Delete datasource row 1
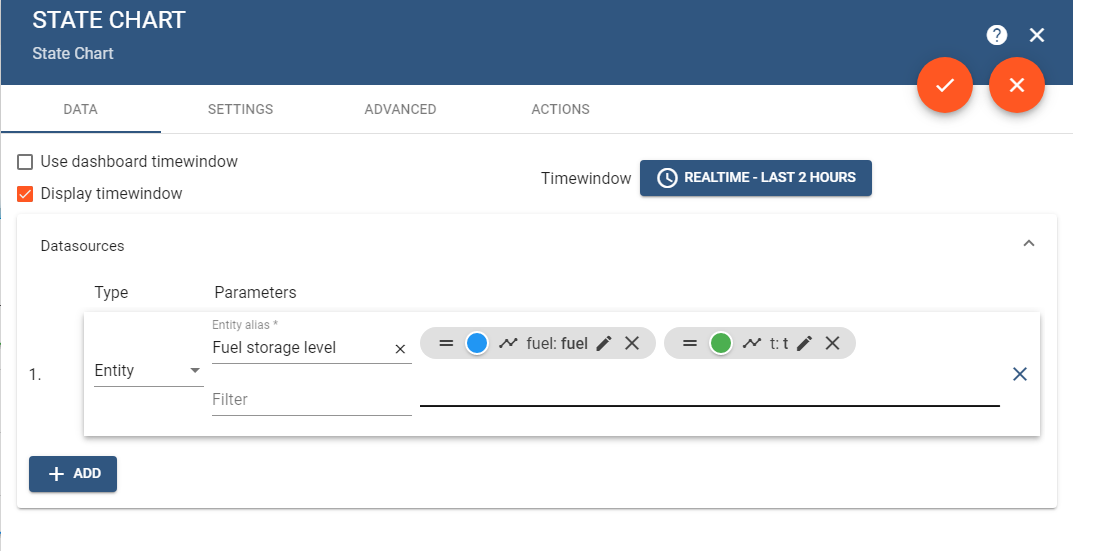Viewport: 1096px width, 551px height. click(x=1019, y=373)
